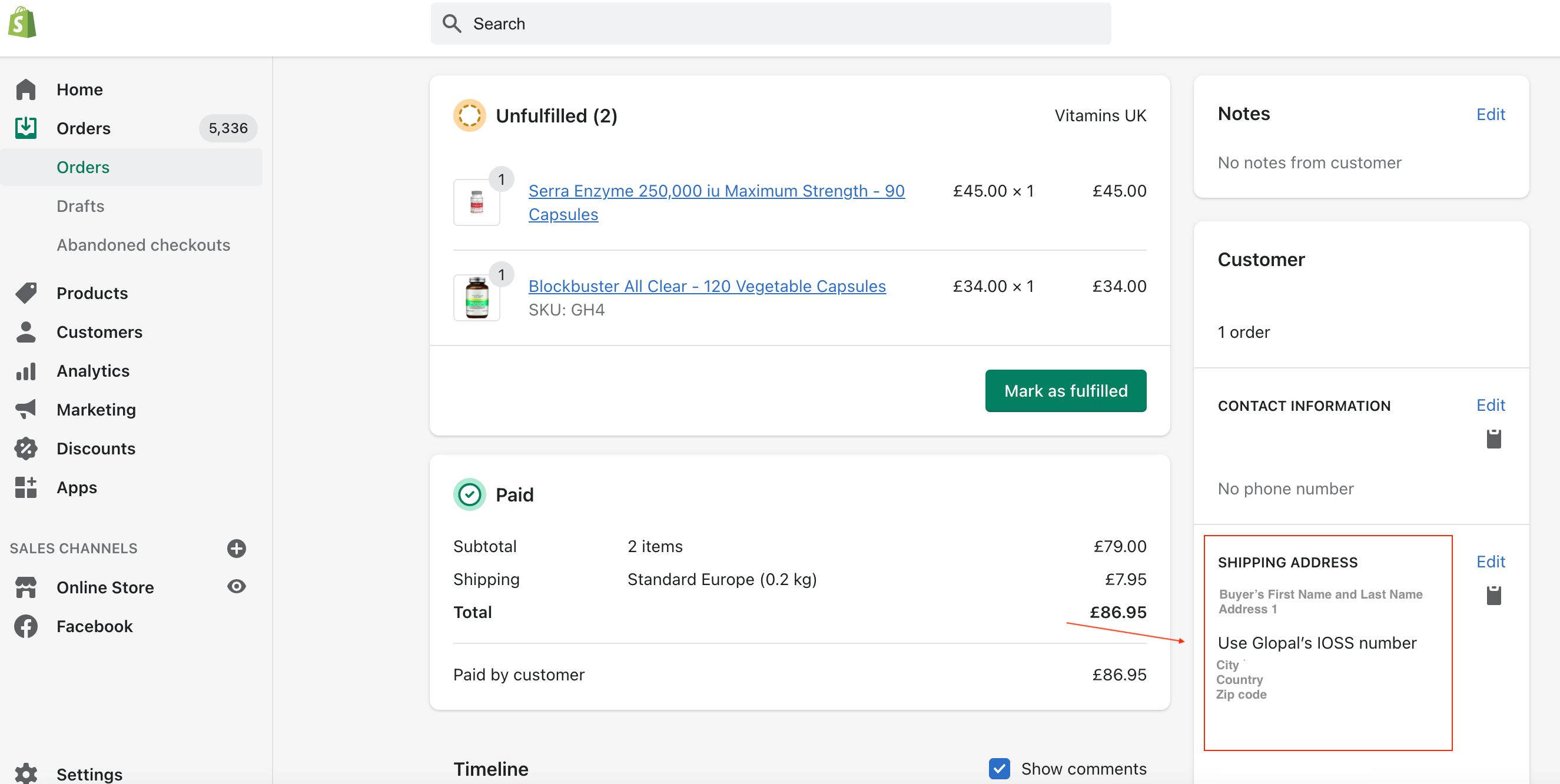Click the Unfulfilled status circle icon
Viewport: 1560px width, 784px height.
tap(469, 115)
